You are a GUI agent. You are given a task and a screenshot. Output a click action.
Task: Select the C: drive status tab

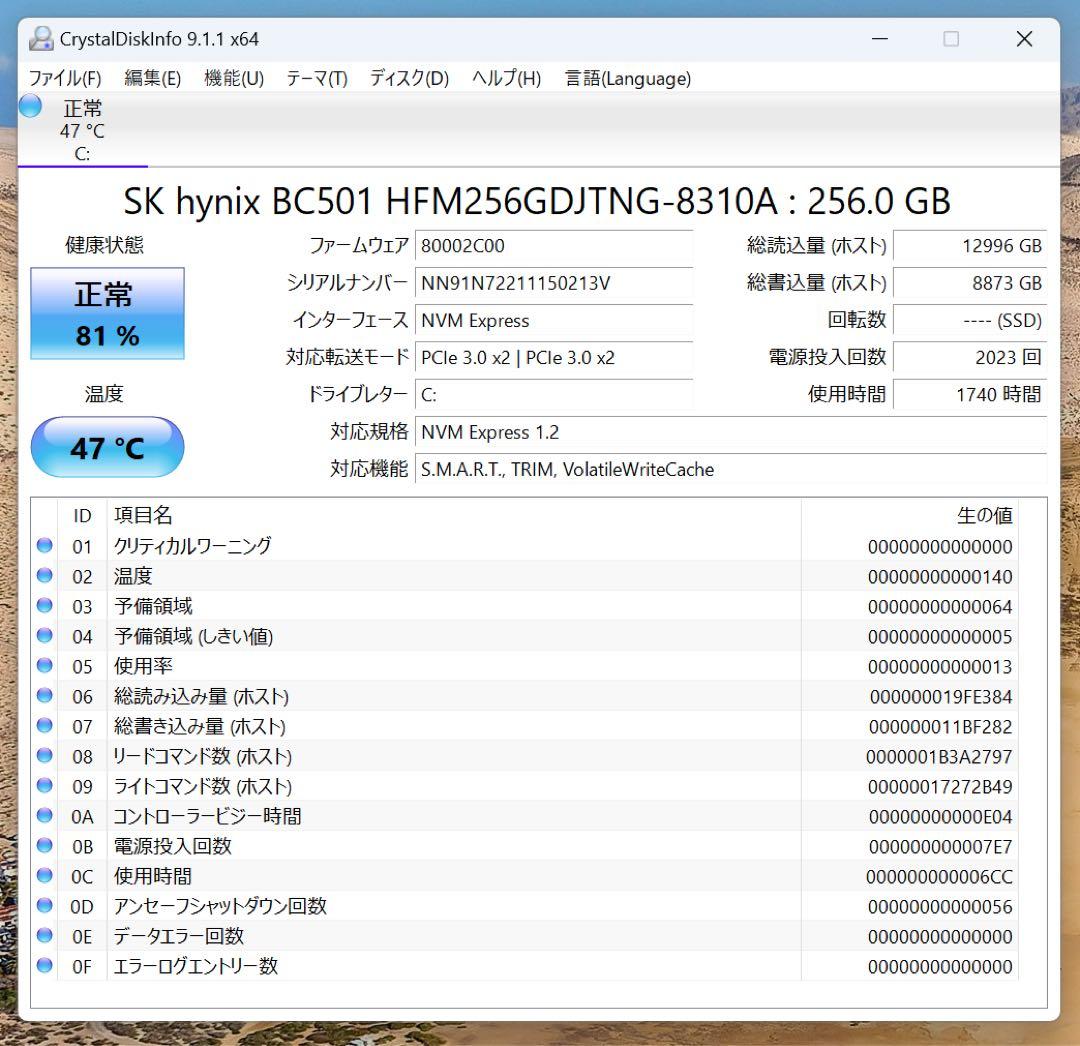(83, 130)
